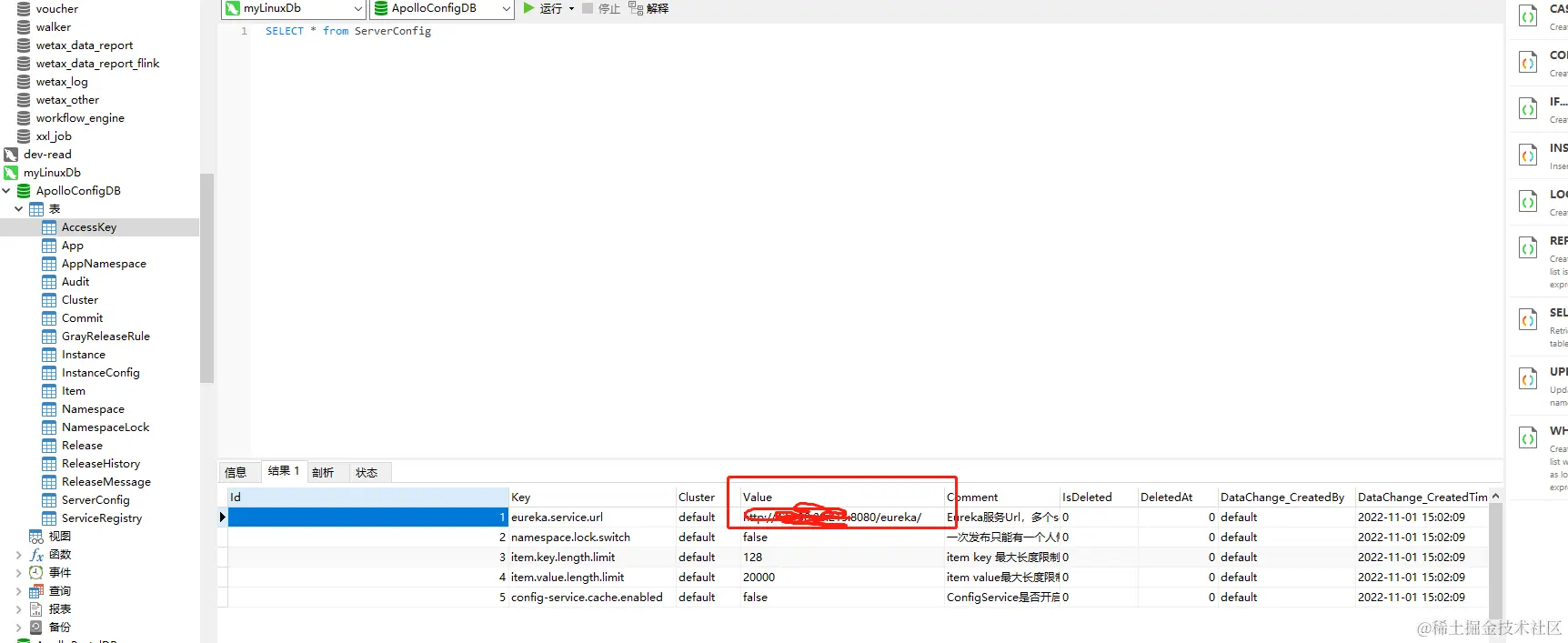Click the object tree vertical scrollbar
The height and width of the screenshot is (643, 1568).
click(x=206, y=277)
